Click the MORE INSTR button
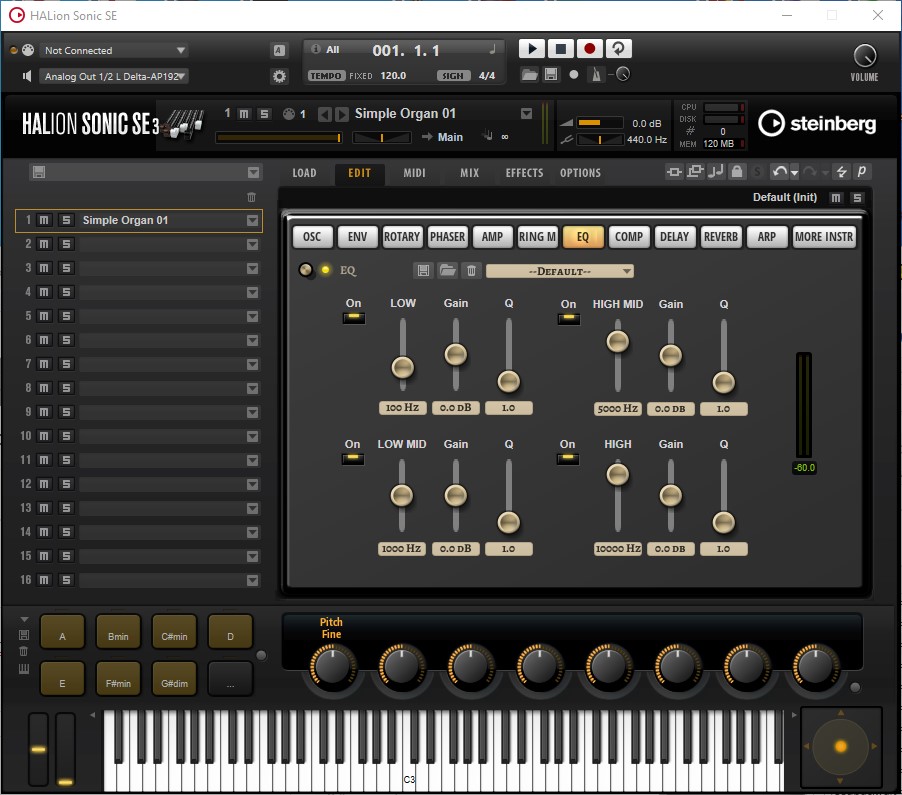Image resolution: width=902 pixels, height=795 pixels. (x=824, y=237)
